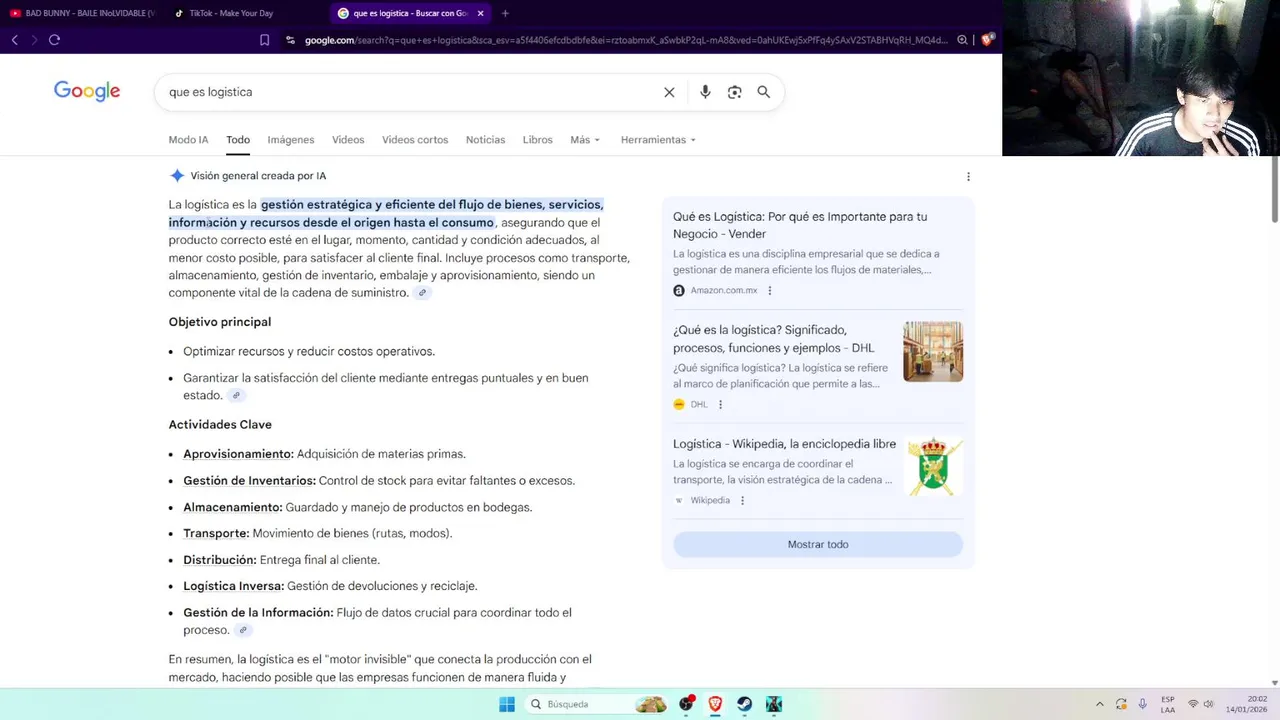Click source link icon after first paragraph
This screenshot has width=1280, height=720.
(x=422, y=293)
